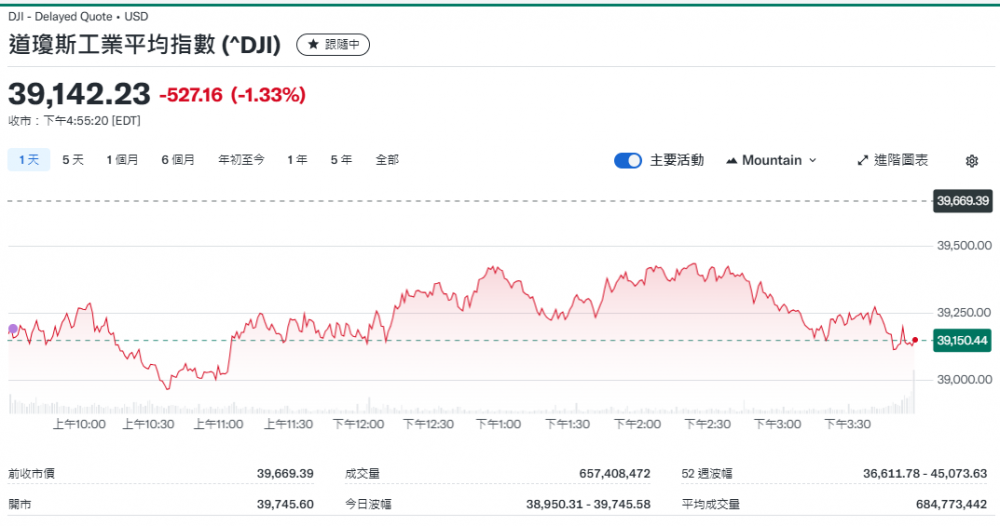Show 年初至今 year-to-date chart
1000x526 pixels.
click(x=241, y=160)
